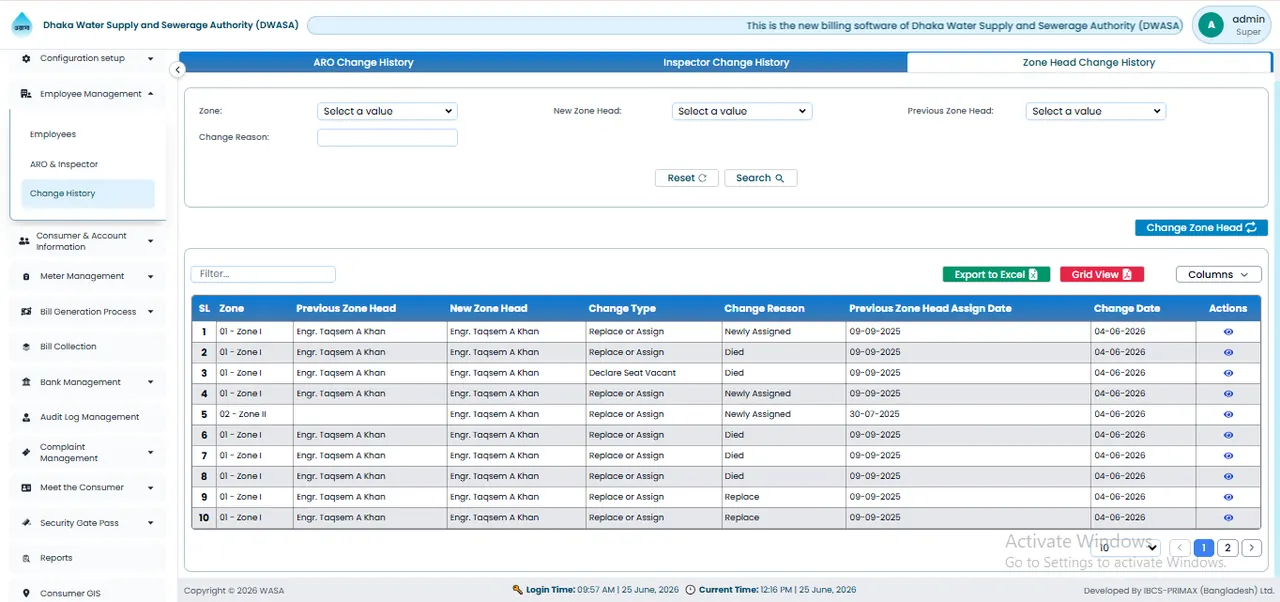This screenshot has height=602, width=1280.
Task: Expand the Security Gate Pass arrow
Action: (150, 523)
